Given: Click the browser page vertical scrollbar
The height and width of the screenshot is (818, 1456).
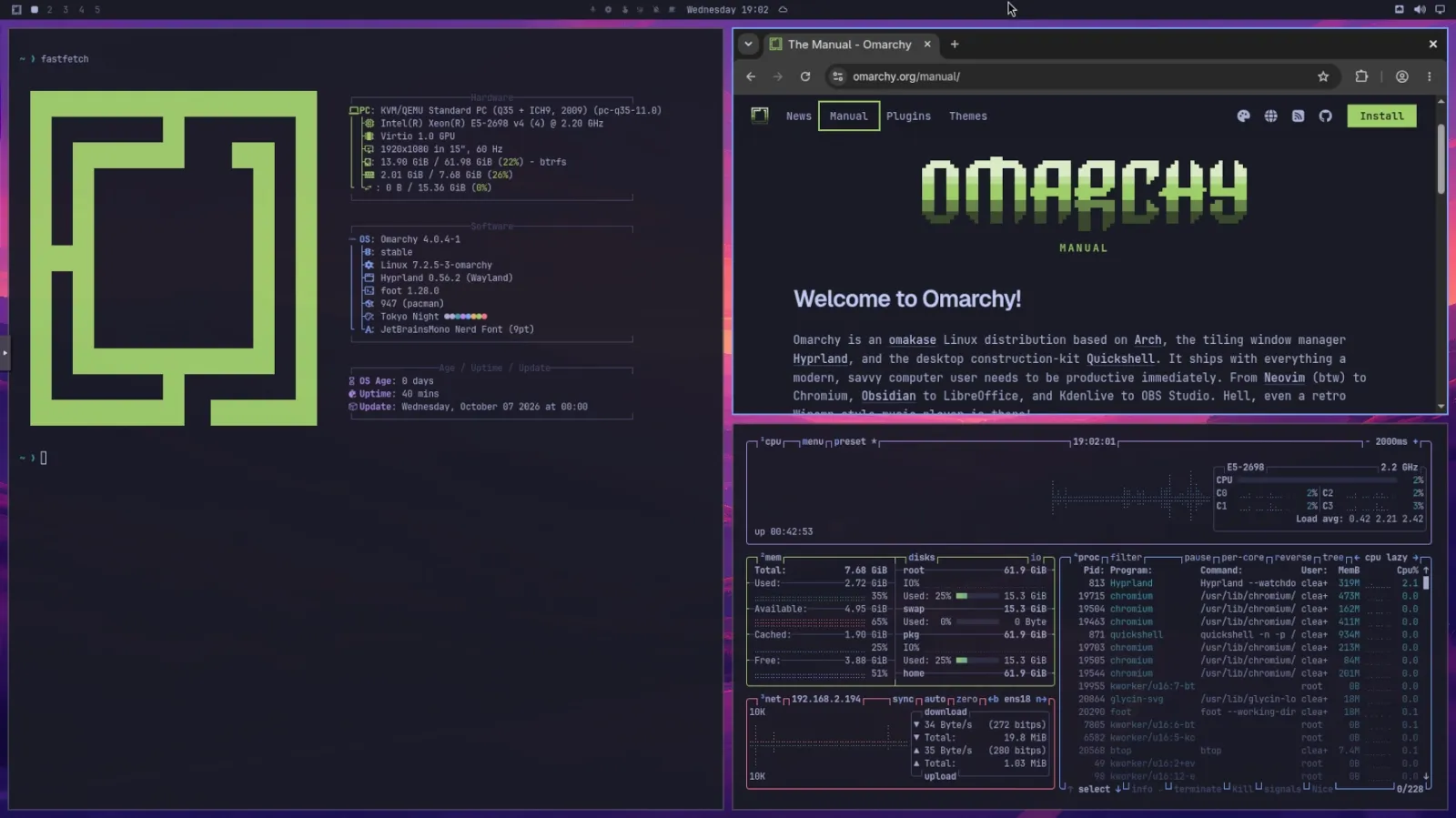Looking at the screenshot, I should [1441, 158].
